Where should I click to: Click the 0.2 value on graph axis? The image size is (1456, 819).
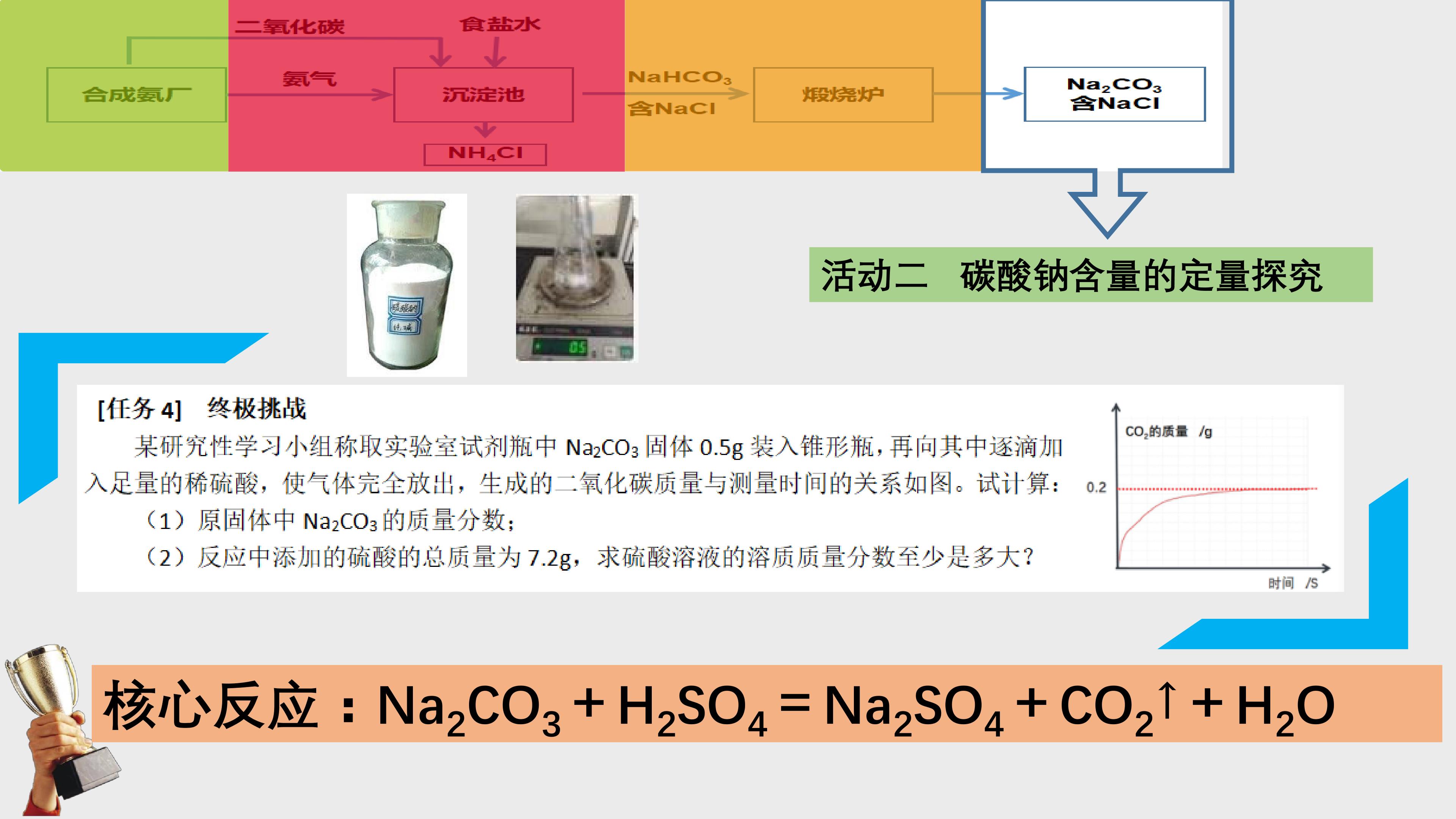1096,487
